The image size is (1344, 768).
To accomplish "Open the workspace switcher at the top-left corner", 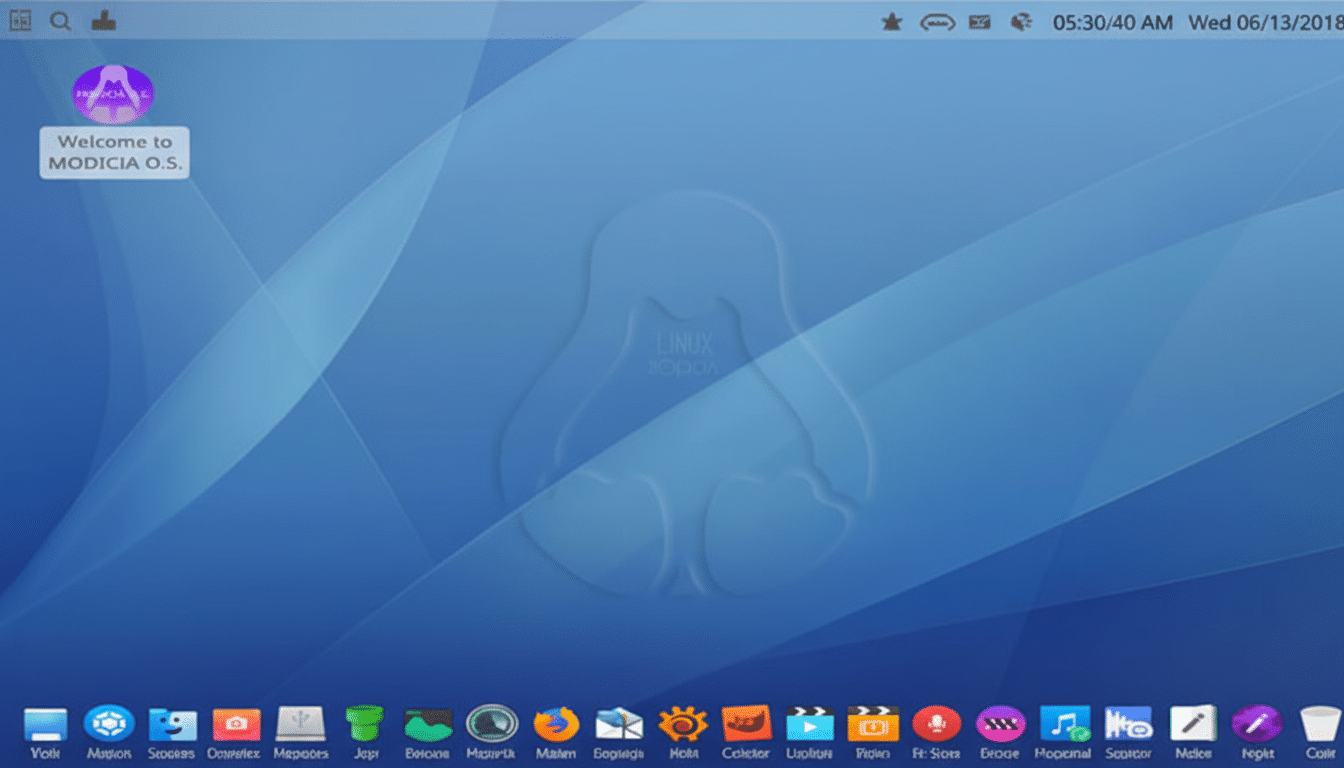I will (x=19, y=20).
